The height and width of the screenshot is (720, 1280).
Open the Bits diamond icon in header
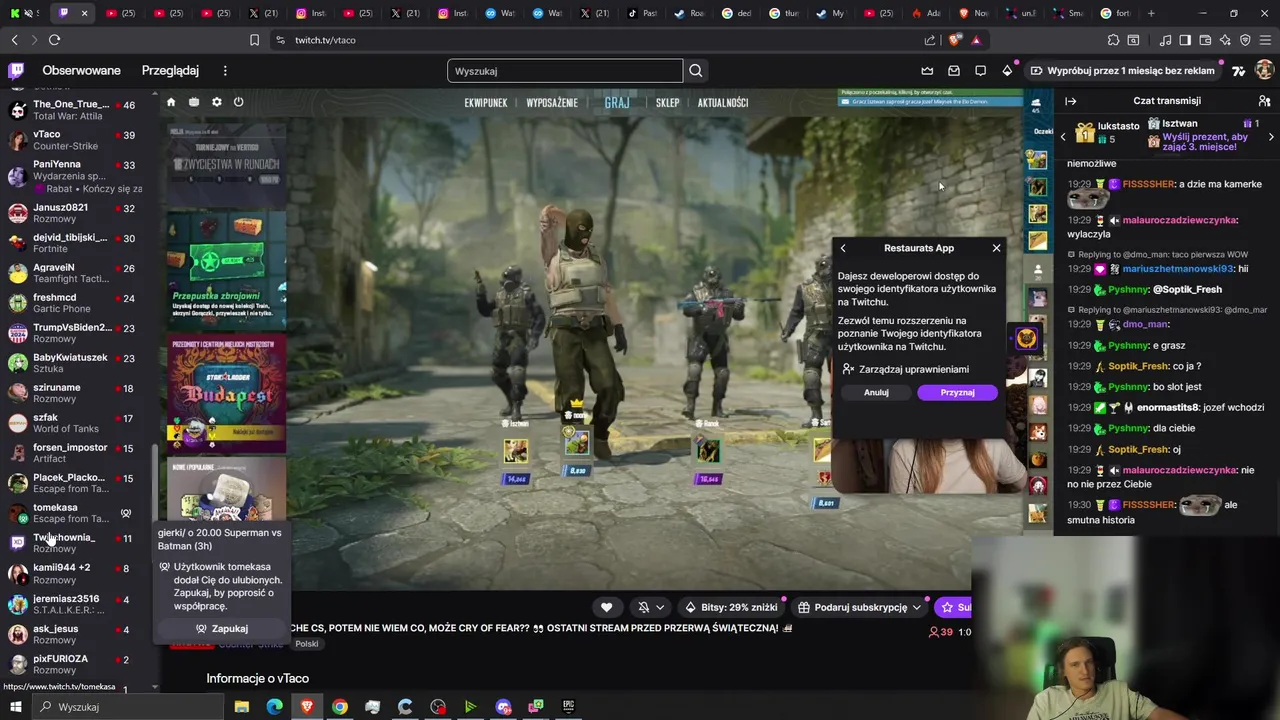1007,71
